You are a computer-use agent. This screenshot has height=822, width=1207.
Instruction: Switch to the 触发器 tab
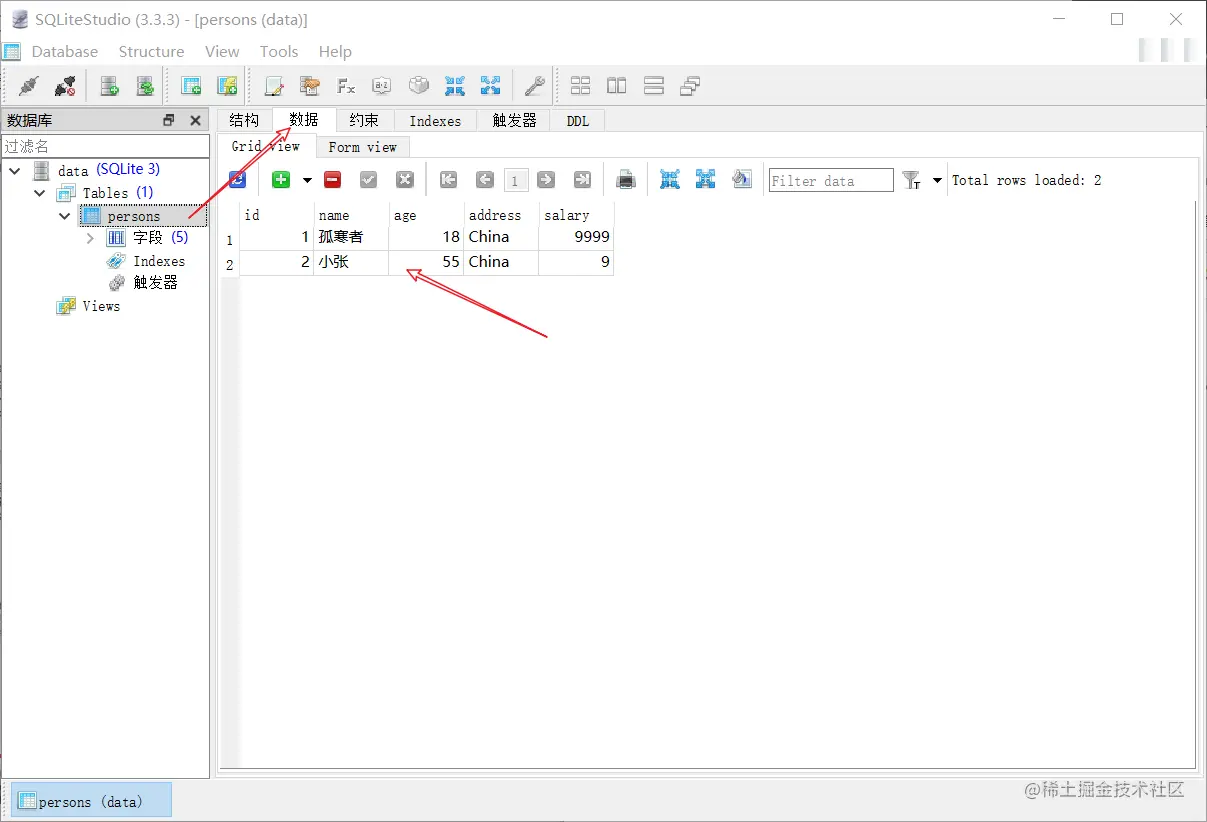(514, 120)
